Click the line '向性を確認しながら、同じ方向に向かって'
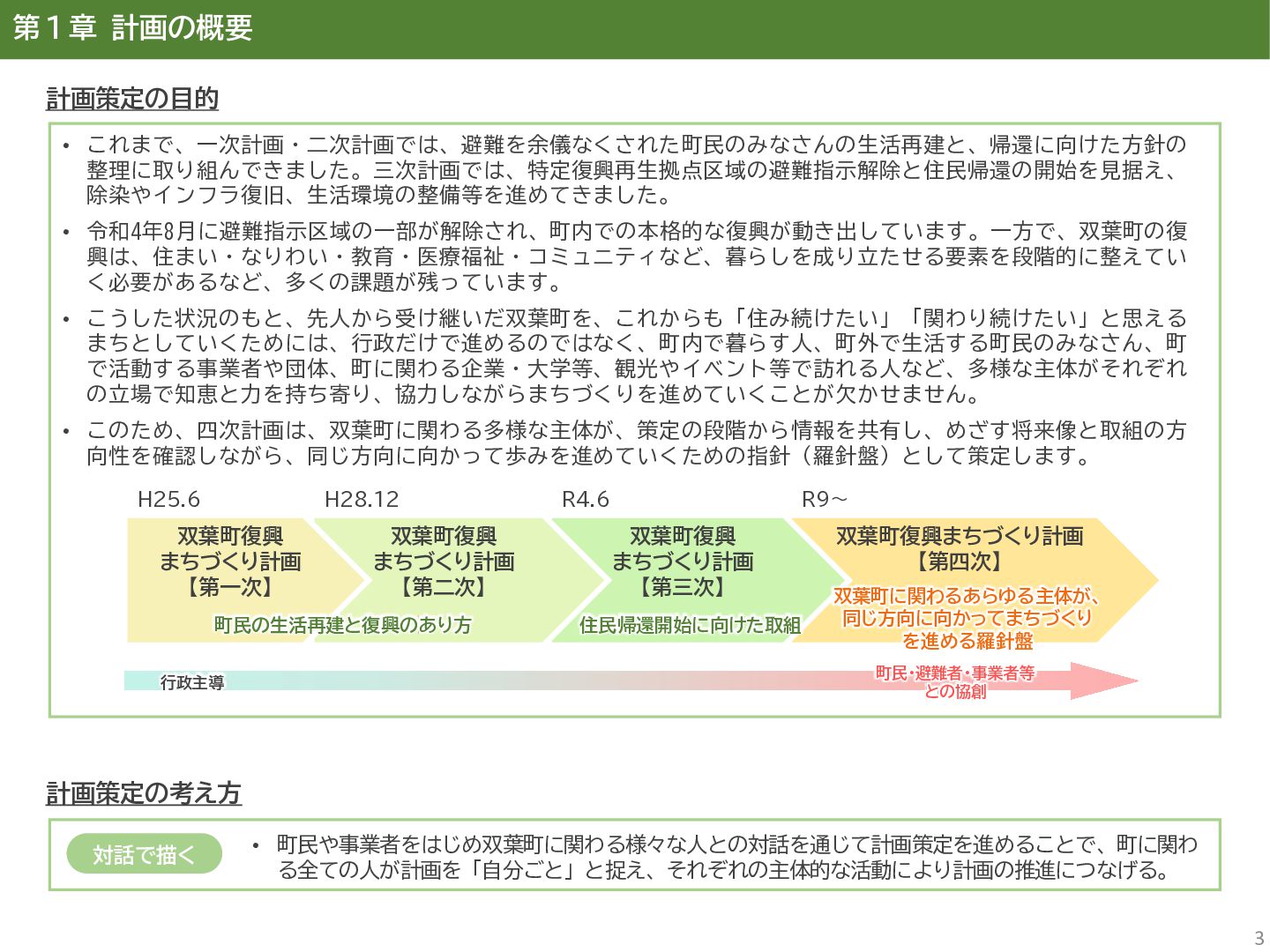The image size is (1270, 952). tap(590, 456)
